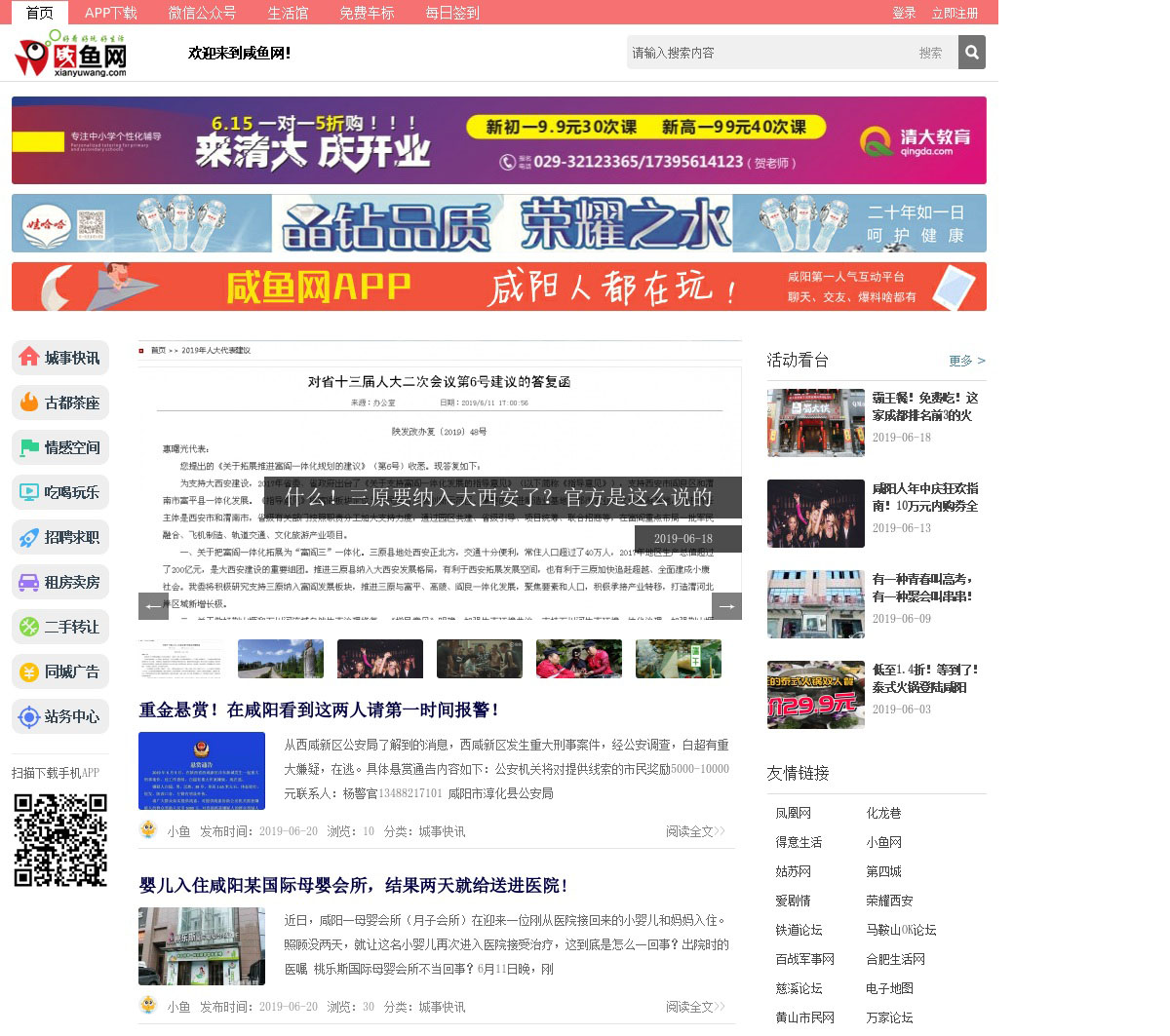1170x1036 pixels.
Task: Open the 婴儿入住咸阳某国际母婴会所 headline
Action: pyautogui.click(x=354, y=885)
